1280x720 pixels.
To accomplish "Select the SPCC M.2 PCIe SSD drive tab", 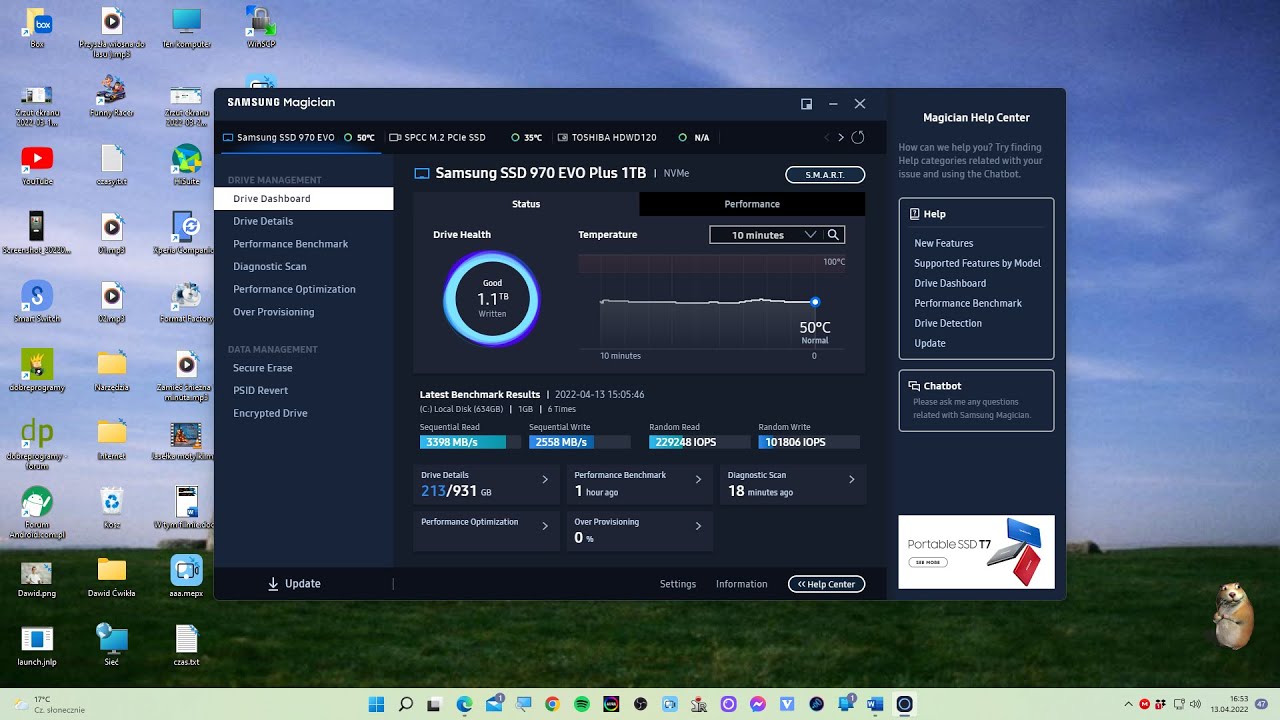I will tap(466, 138).
